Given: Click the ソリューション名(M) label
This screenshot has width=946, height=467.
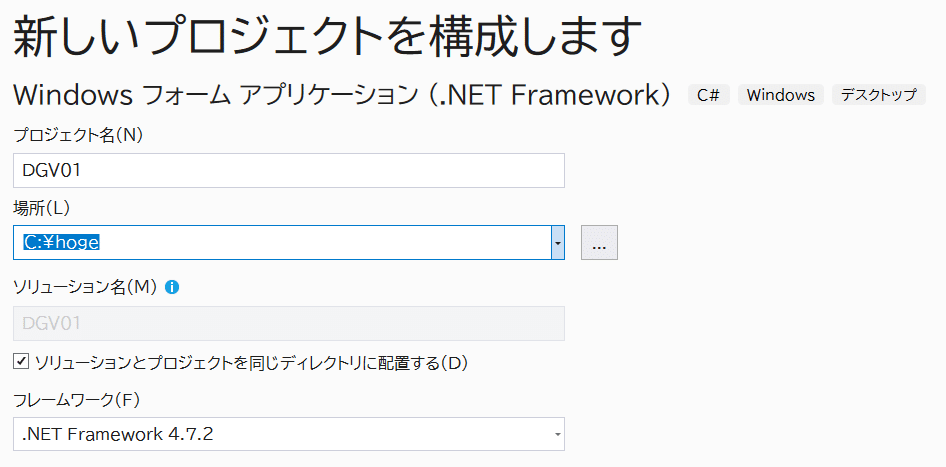Looking at the screenshot, I should pos(85,287).
